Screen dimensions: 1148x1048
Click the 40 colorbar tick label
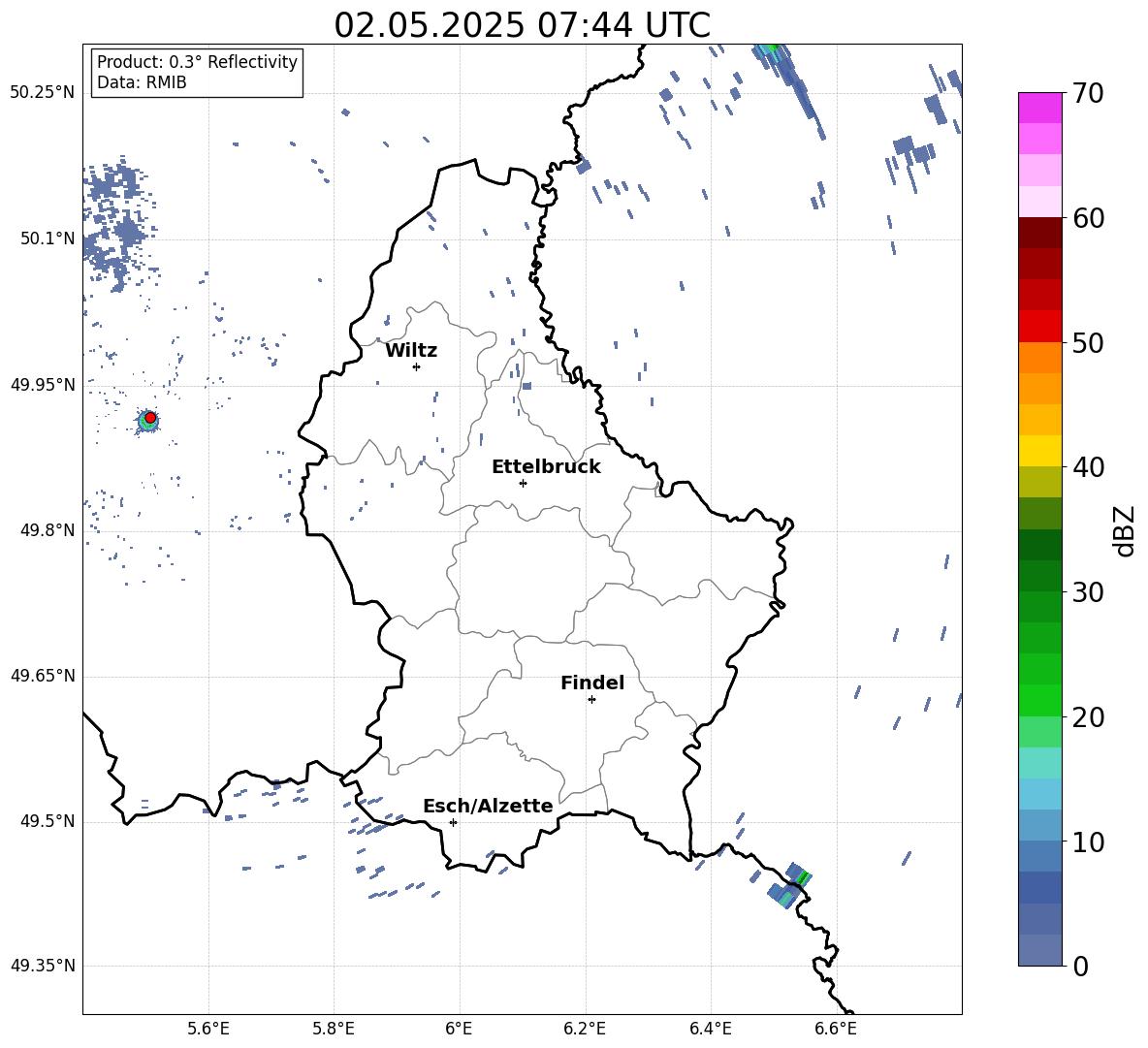[1088, 467]
